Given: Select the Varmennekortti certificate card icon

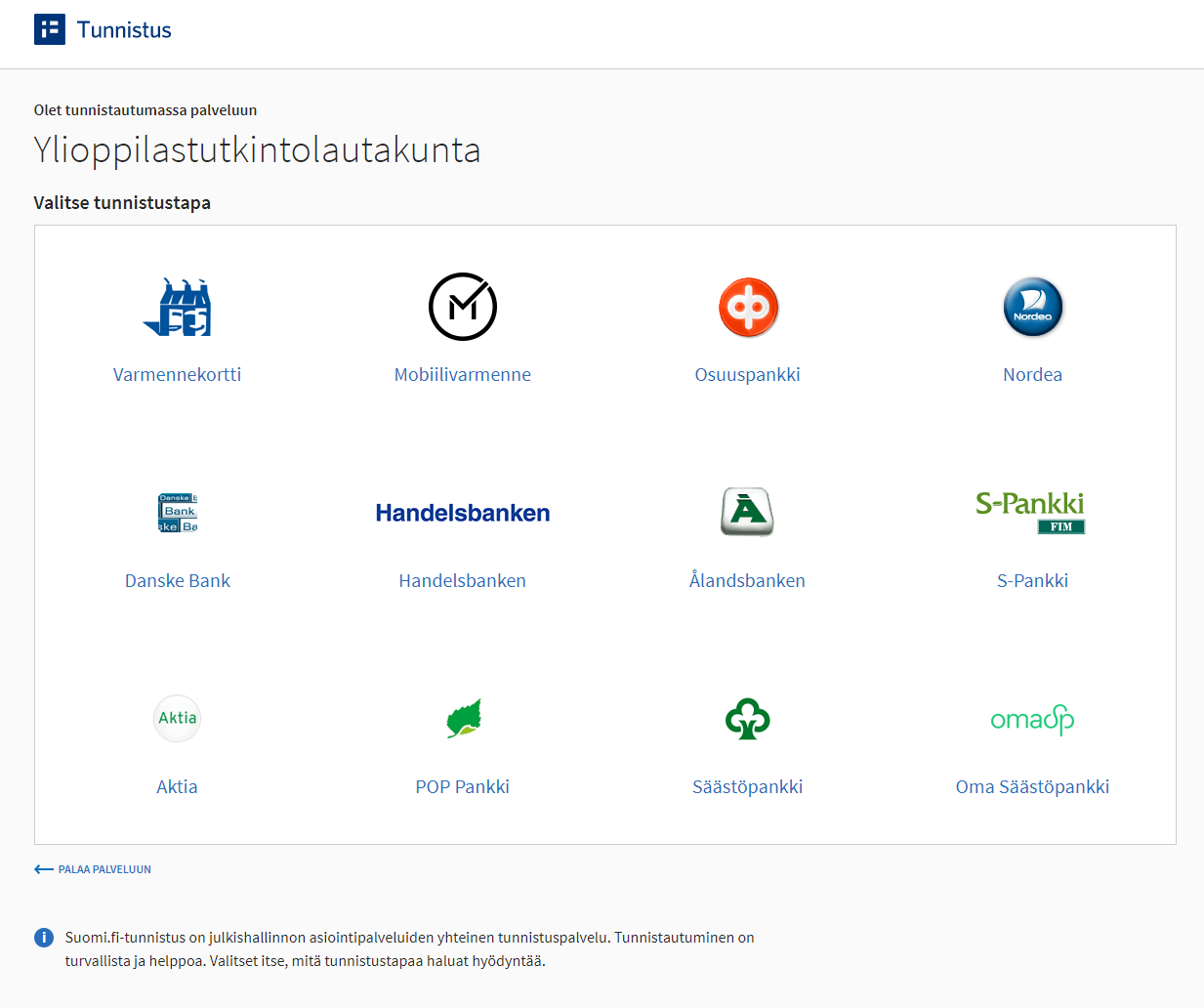Looking at the screenshot, I should click(177, 307).
